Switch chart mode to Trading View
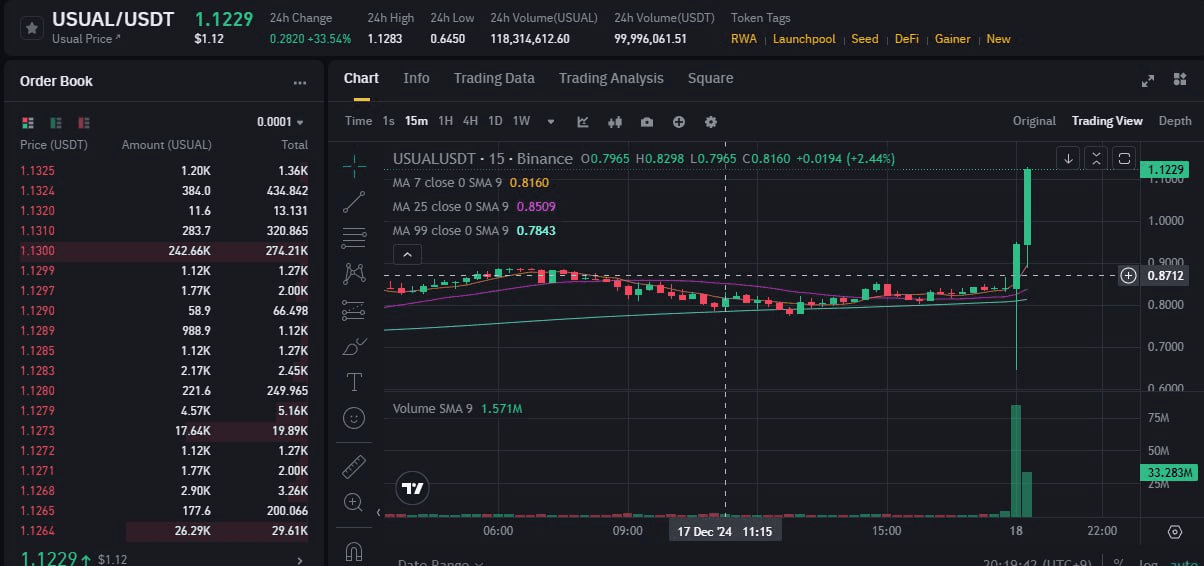 point(1107,121)
